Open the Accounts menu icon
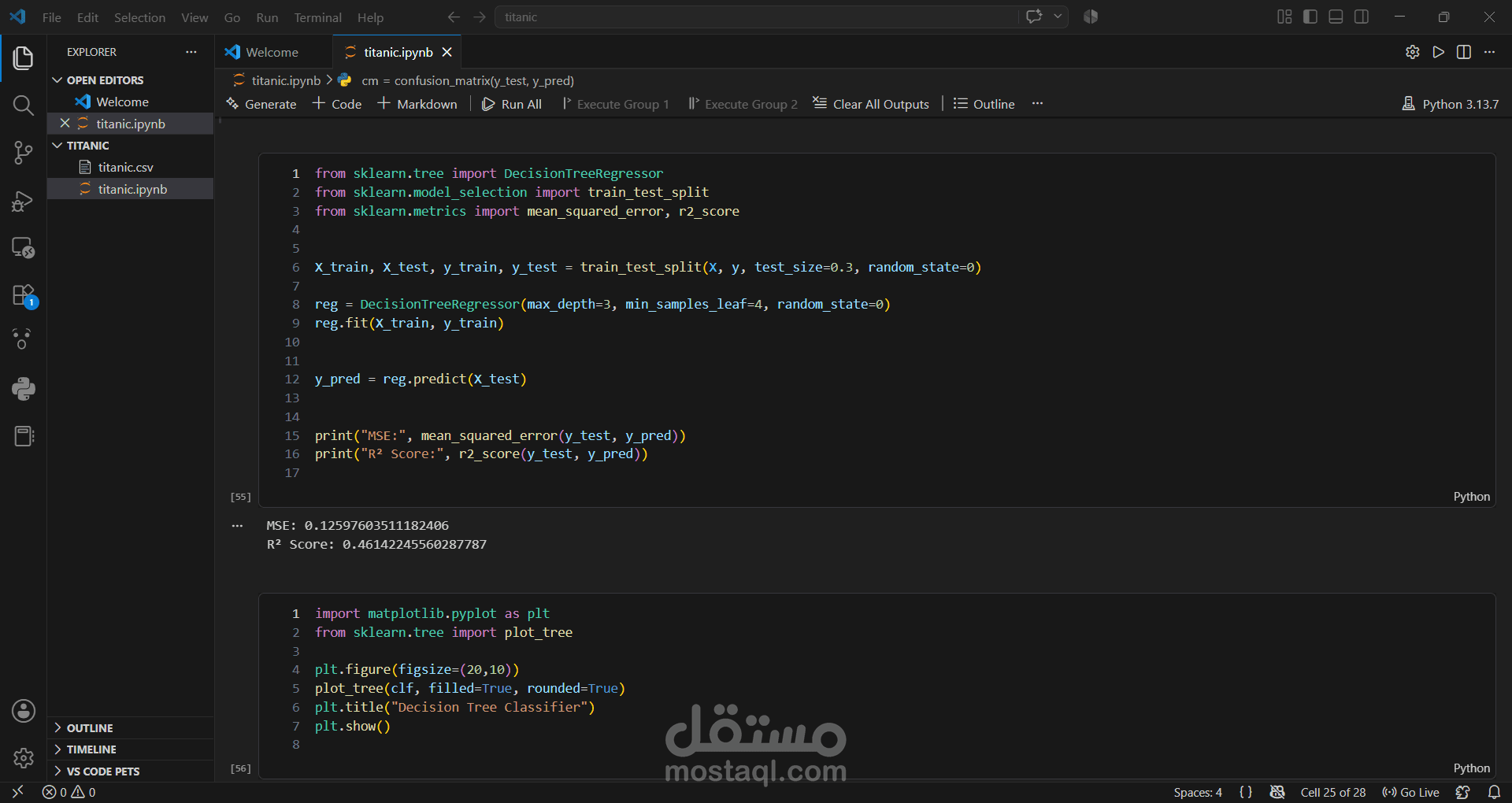1512x803 pixels. 23,711
